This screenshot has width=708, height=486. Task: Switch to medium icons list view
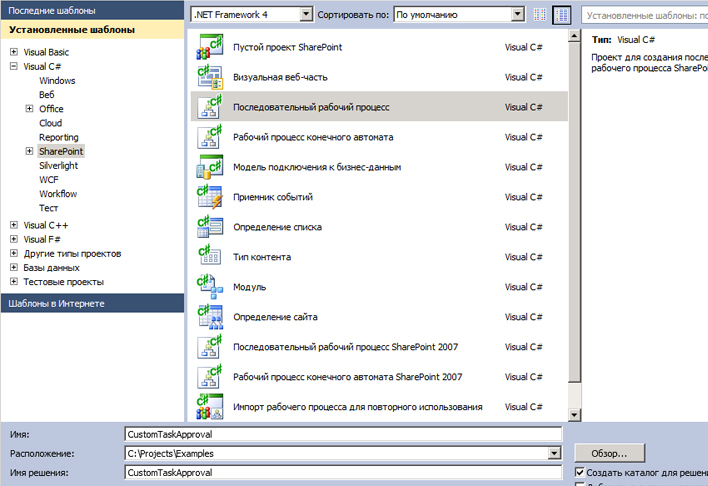pos(562,15)
